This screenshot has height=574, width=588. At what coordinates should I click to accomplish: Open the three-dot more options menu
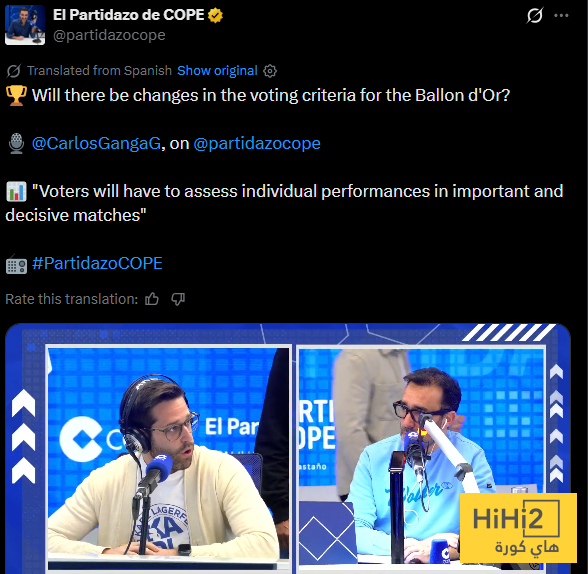(561, 15)
